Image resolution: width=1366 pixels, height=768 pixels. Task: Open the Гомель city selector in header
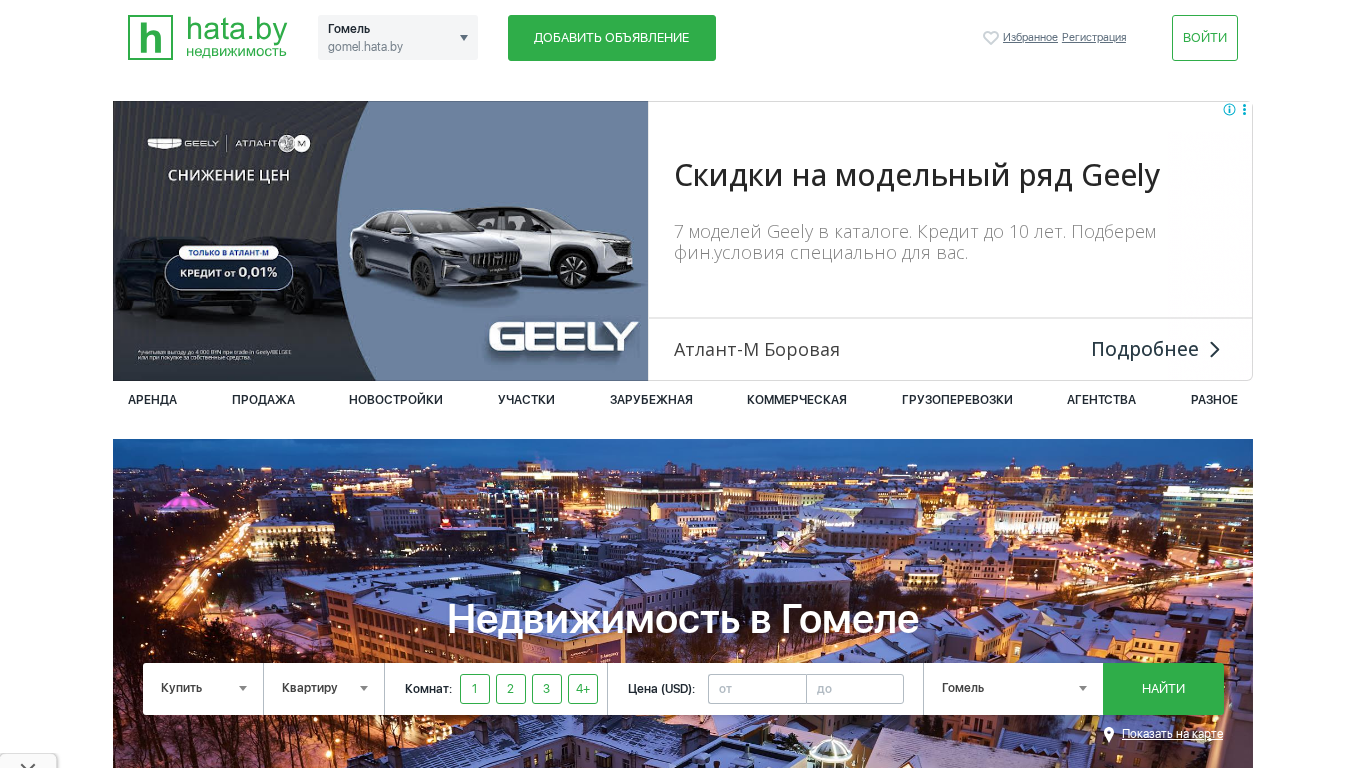pyautogui.click(x=398, y=38)
